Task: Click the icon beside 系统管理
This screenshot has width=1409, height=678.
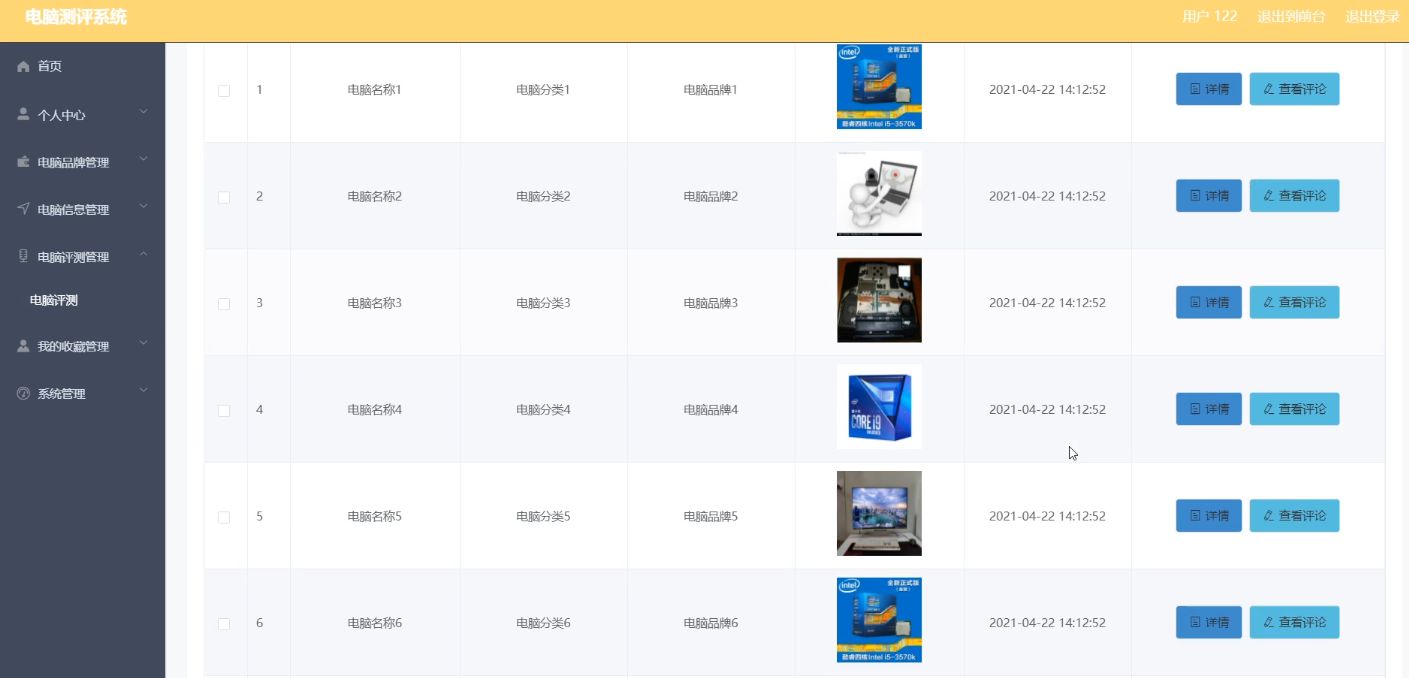Action: [x=24, y=393]
